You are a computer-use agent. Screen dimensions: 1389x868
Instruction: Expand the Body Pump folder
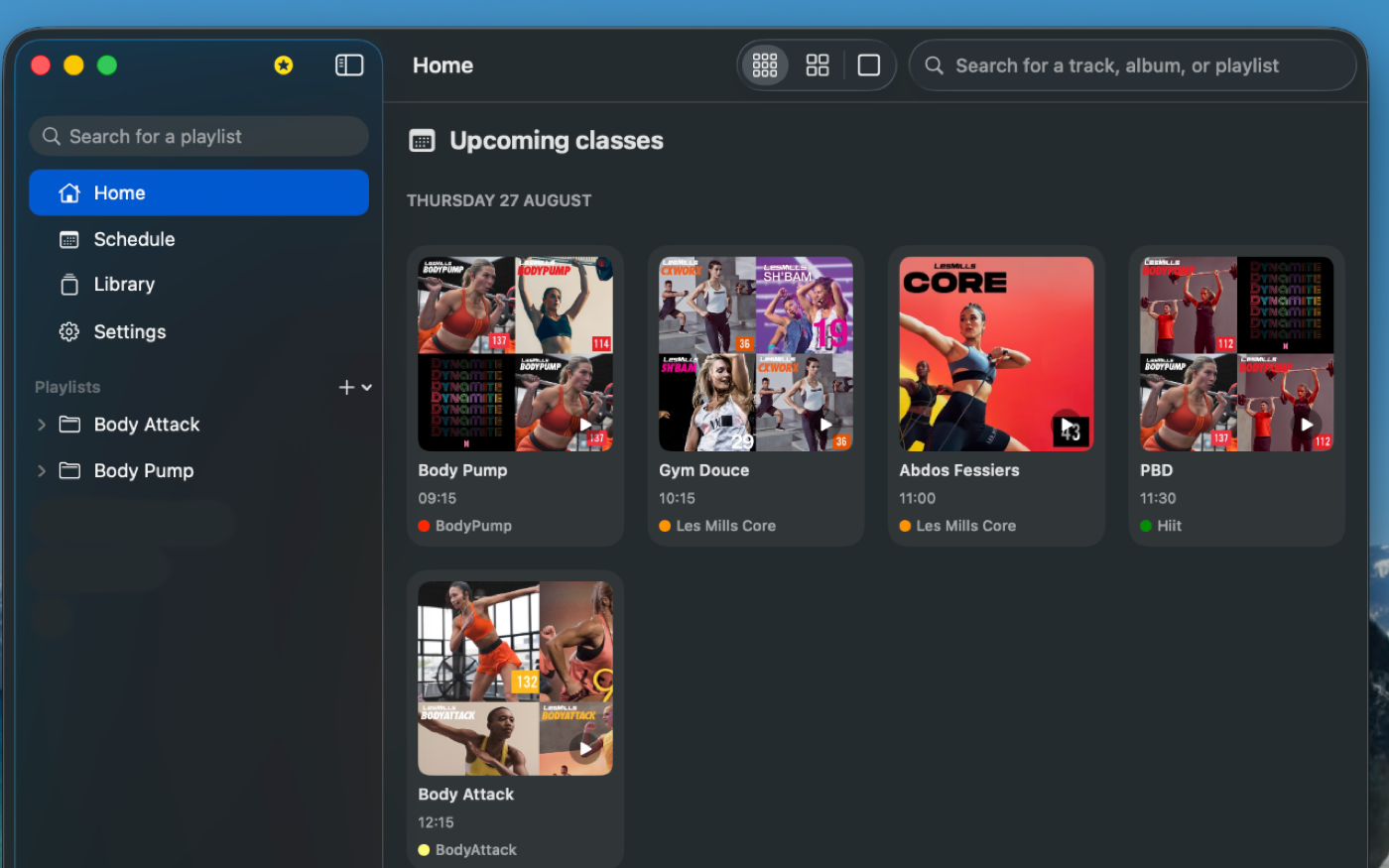point(42,470)
